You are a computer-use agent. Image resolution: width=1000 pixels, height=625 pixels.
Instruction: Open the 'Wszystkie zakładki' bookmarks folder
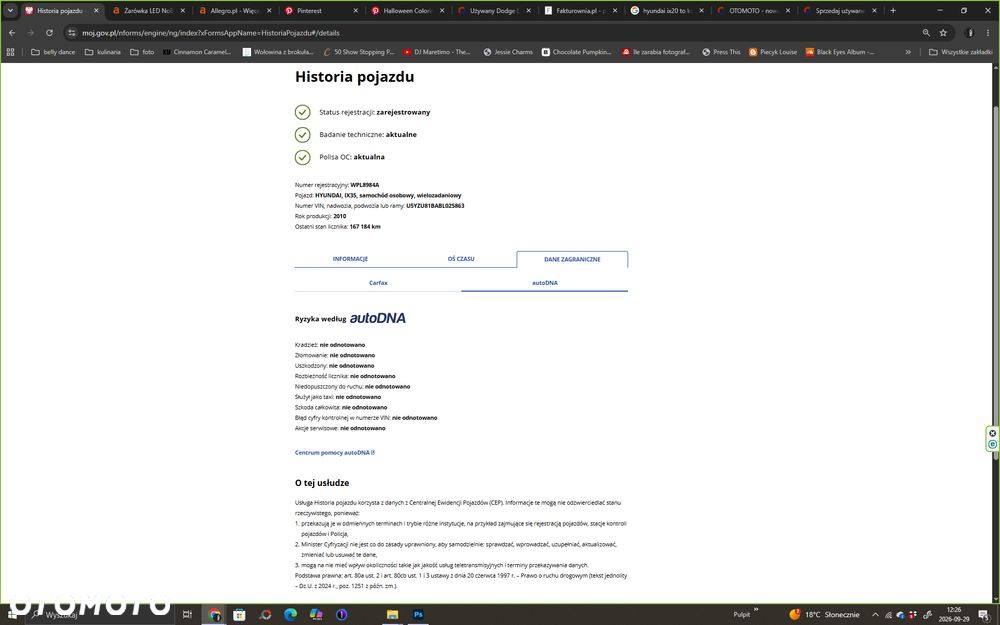click(960, 52)
